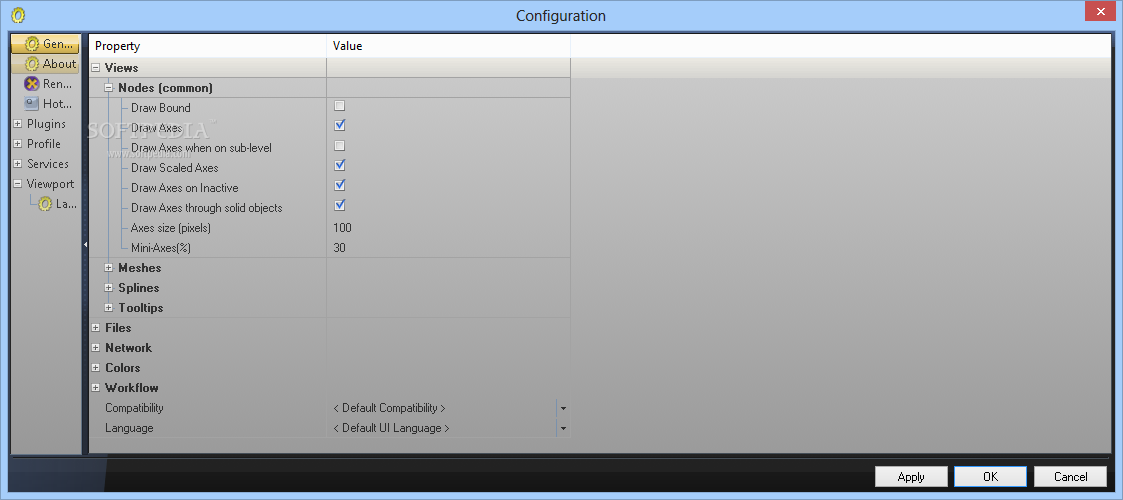
Task: Open the Compatibility dropdown arrow
Action: [563, 408]
